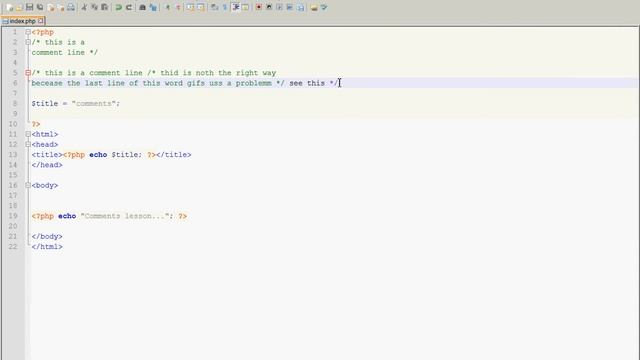The height and width of the screenshot is (360, 640).
Task: Collapse the comment fold marker on line 2
Action: click(28, 42)
